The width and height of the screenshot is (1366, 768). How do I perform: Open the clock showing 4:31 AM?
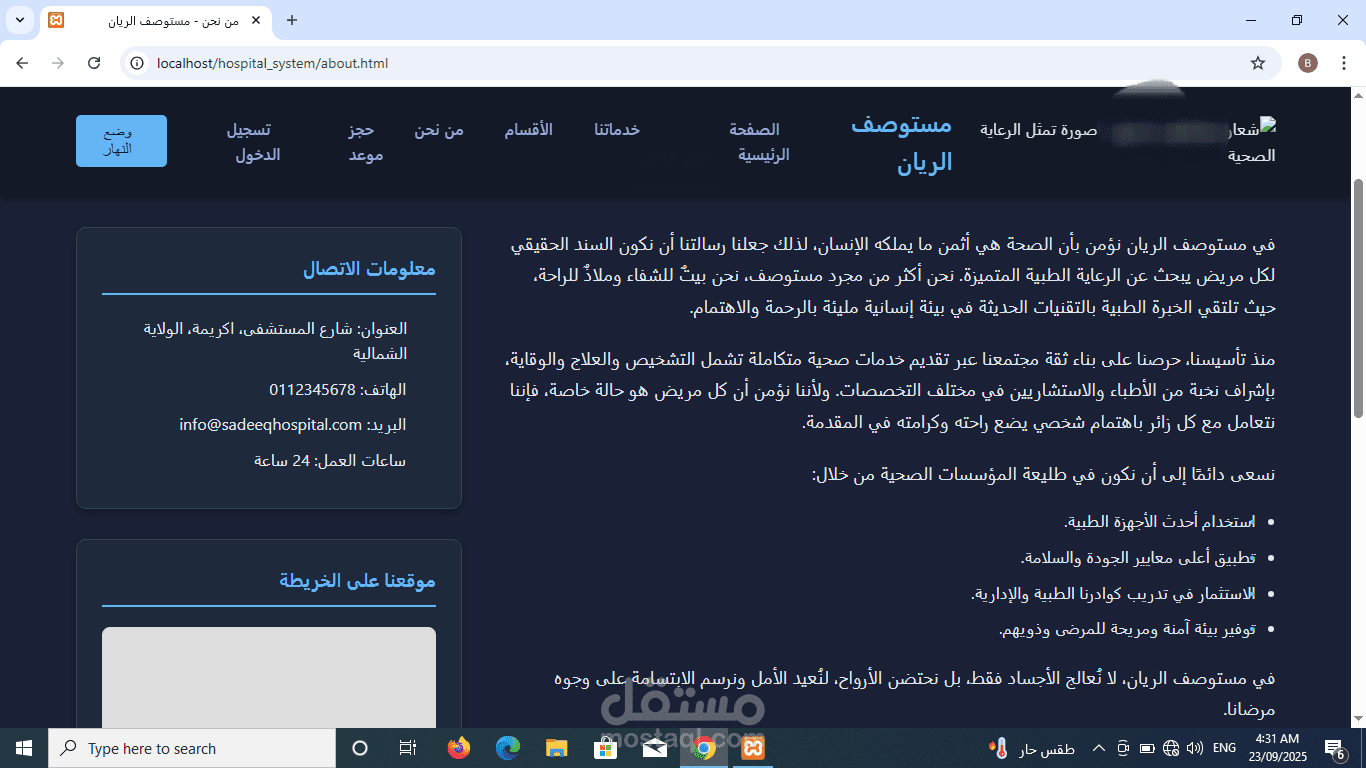pos(1276,748)
